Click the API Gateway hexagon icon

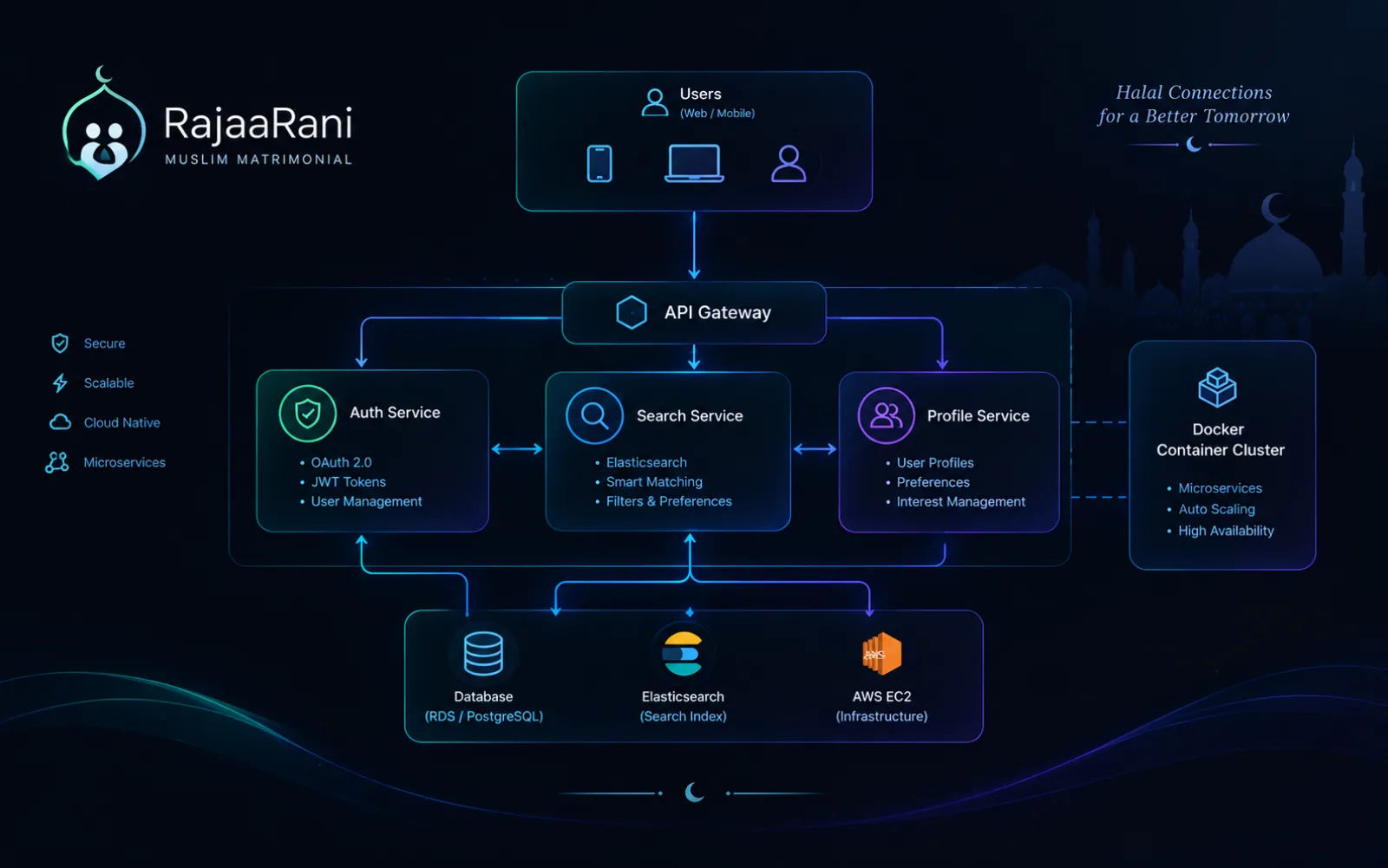click(x=632, y=312)
